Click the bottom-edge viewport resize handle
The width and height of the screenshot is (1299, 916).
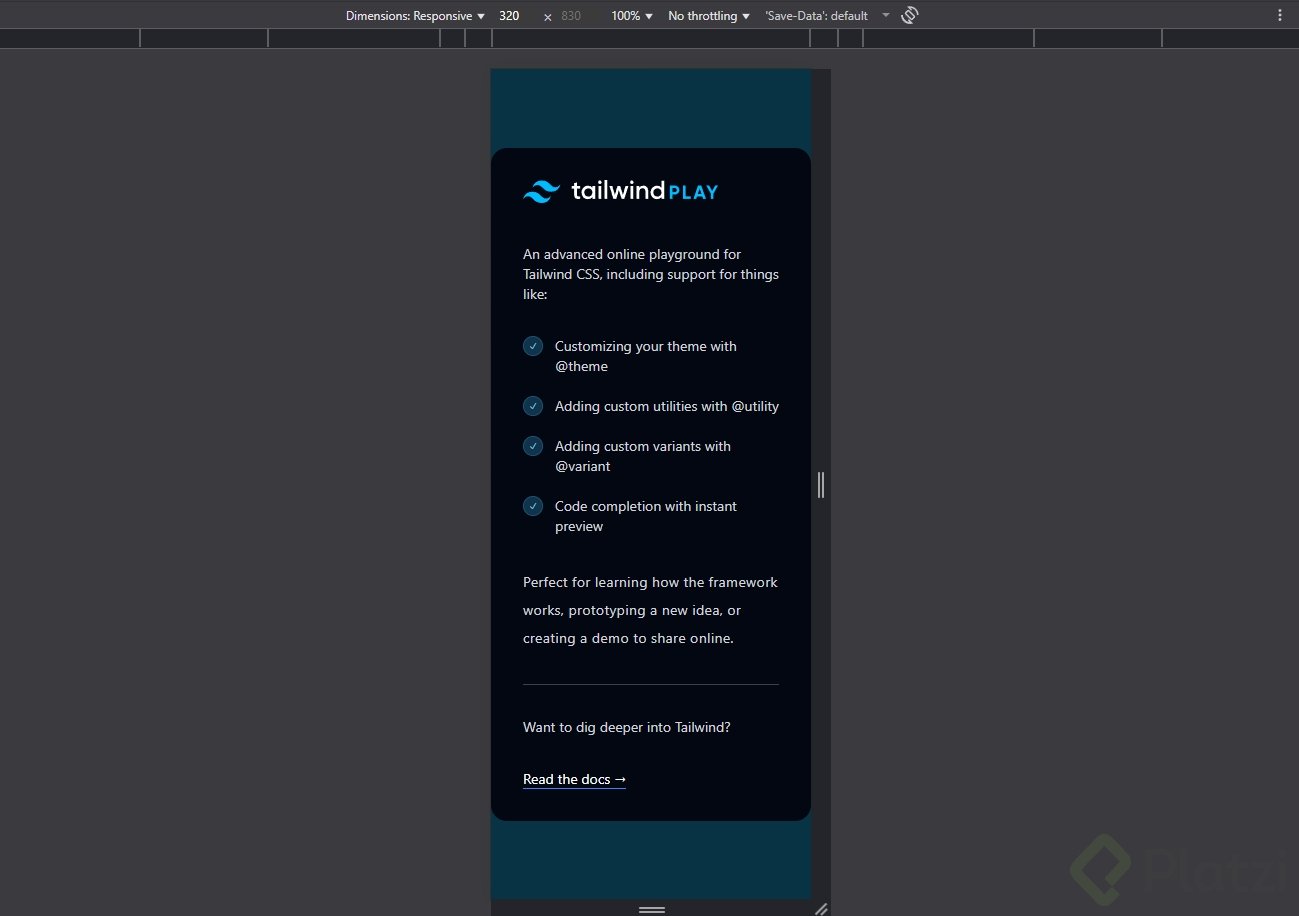[652, 909]
